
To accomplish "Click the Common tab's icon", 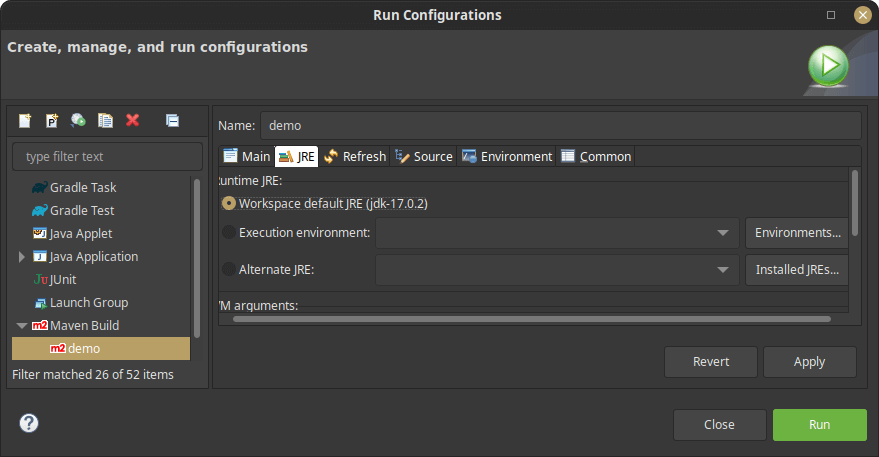I will pyautogui.click(x=568, y=156).
